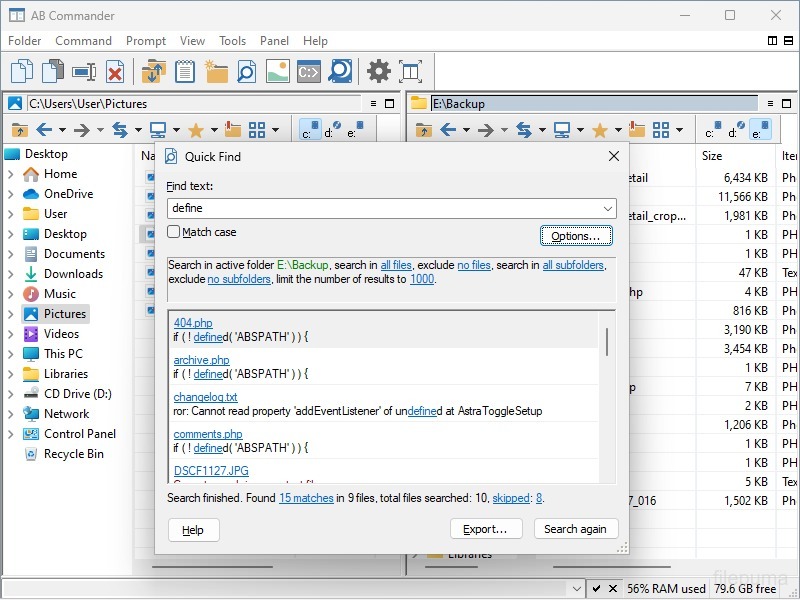
Task: Select drive c: in the right panel
Action: [713, 130]
